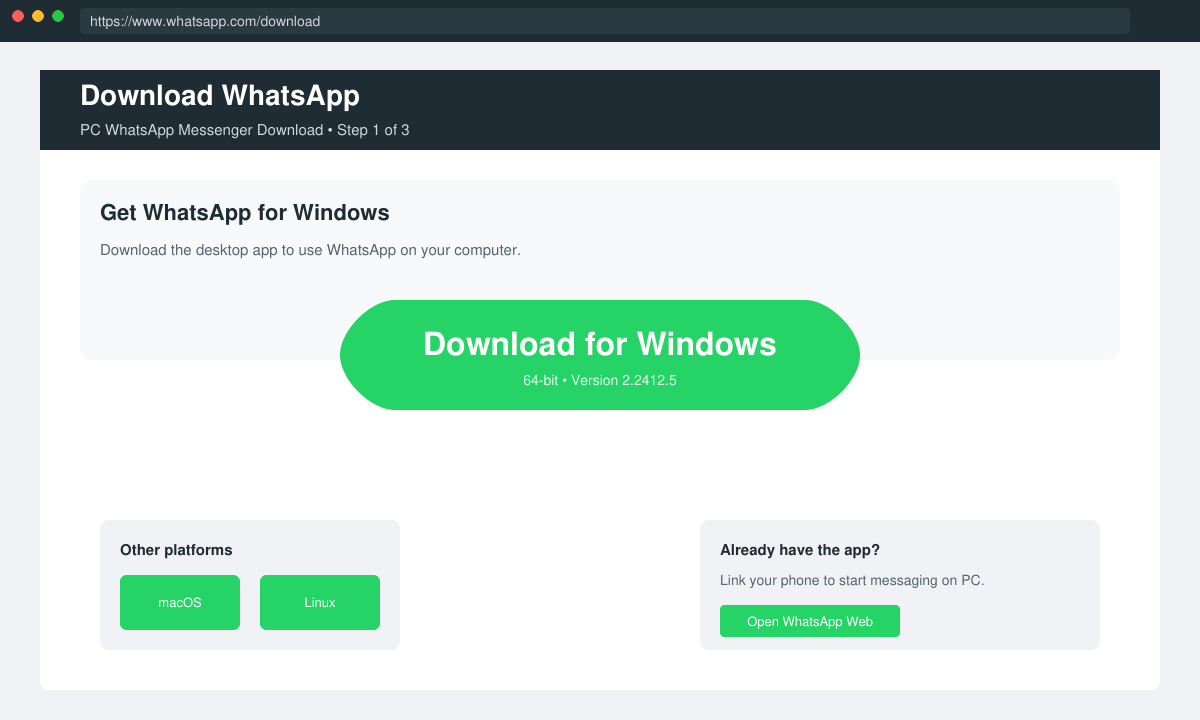Focus the browser address bar URL
The height and width of the screenshot is (720, 1200).
point(605,21)
